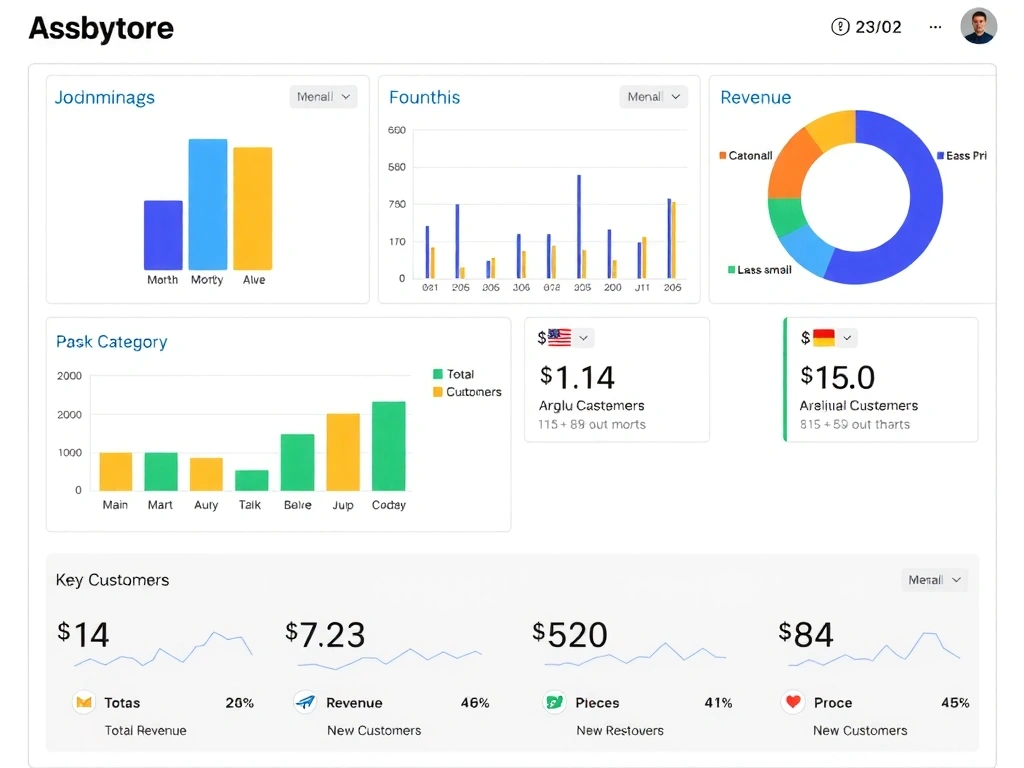Expand the Founthis Menall dropdown
1024x768 pixels.
tap(653, 96)
